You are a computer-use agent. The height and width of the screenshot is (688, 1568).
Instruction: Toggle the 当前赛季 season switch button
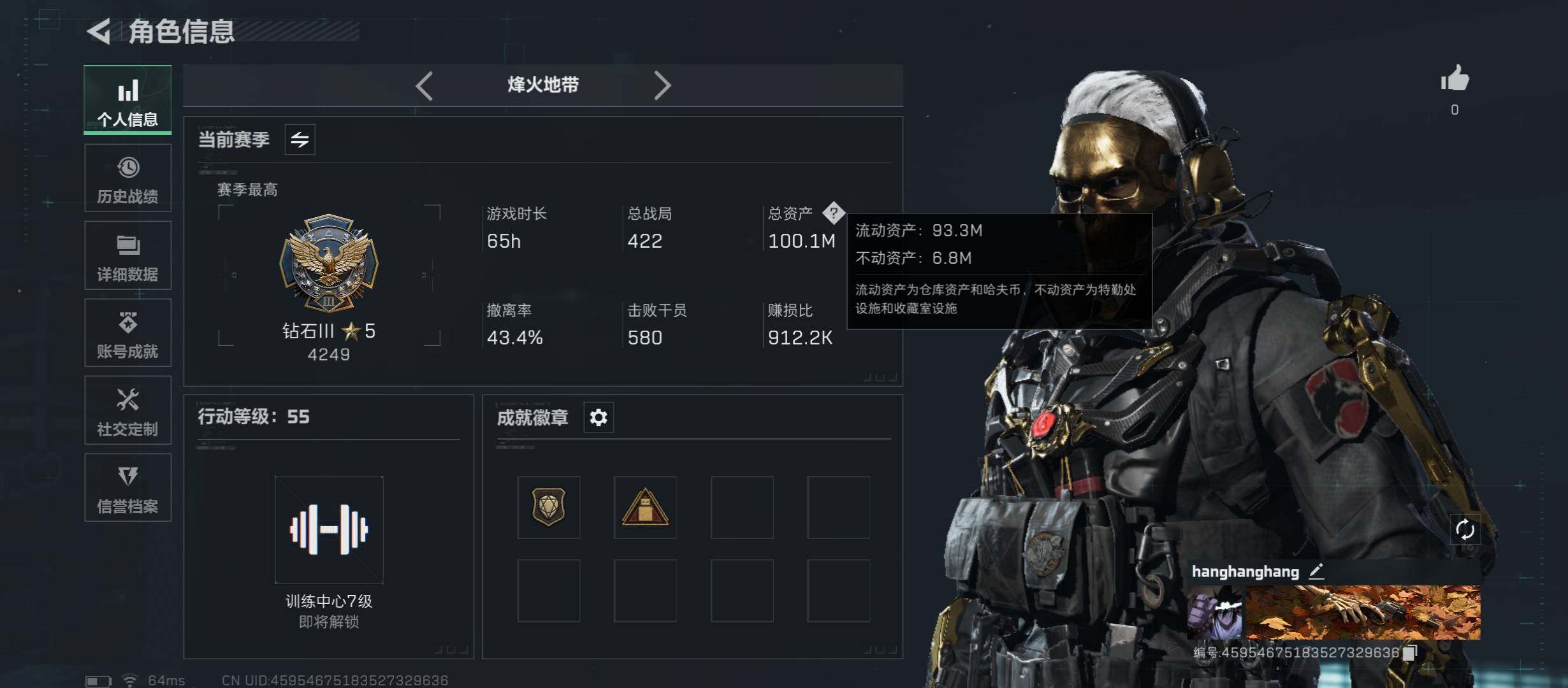(x=300, y=140)
